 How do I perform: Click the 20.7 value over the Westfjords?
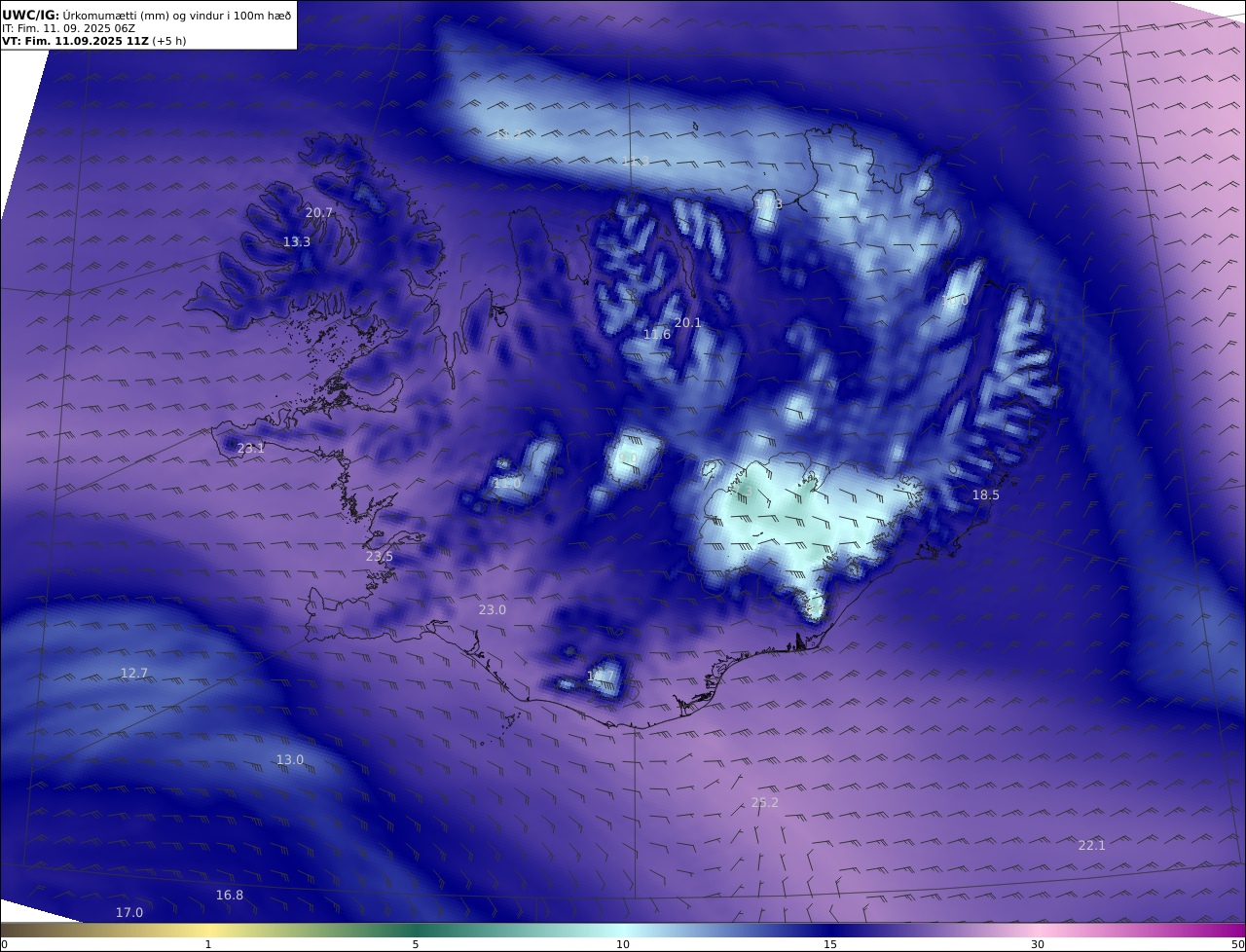(x=319, y=212)
